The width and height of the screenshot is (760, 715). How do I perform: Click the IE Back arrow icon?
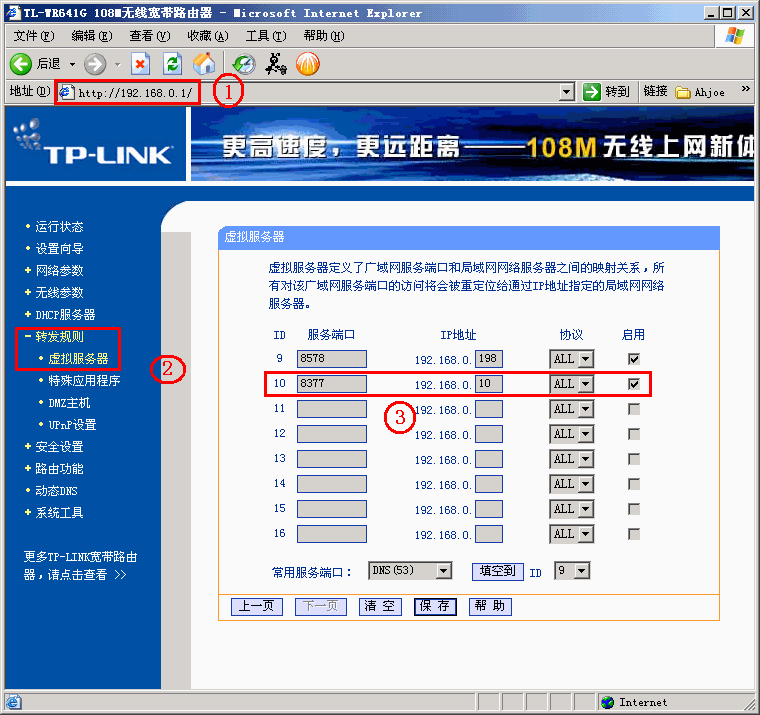21,64
